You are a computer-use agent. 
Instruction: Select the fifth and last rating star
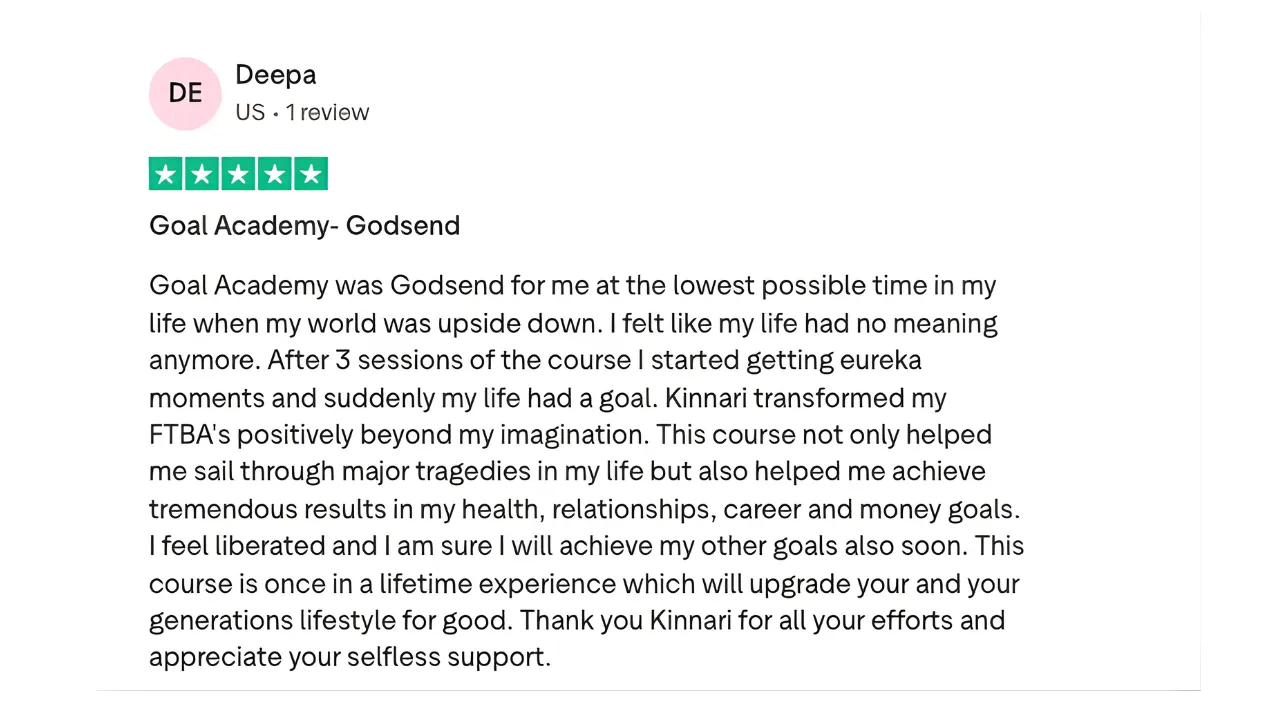point(311,175)
